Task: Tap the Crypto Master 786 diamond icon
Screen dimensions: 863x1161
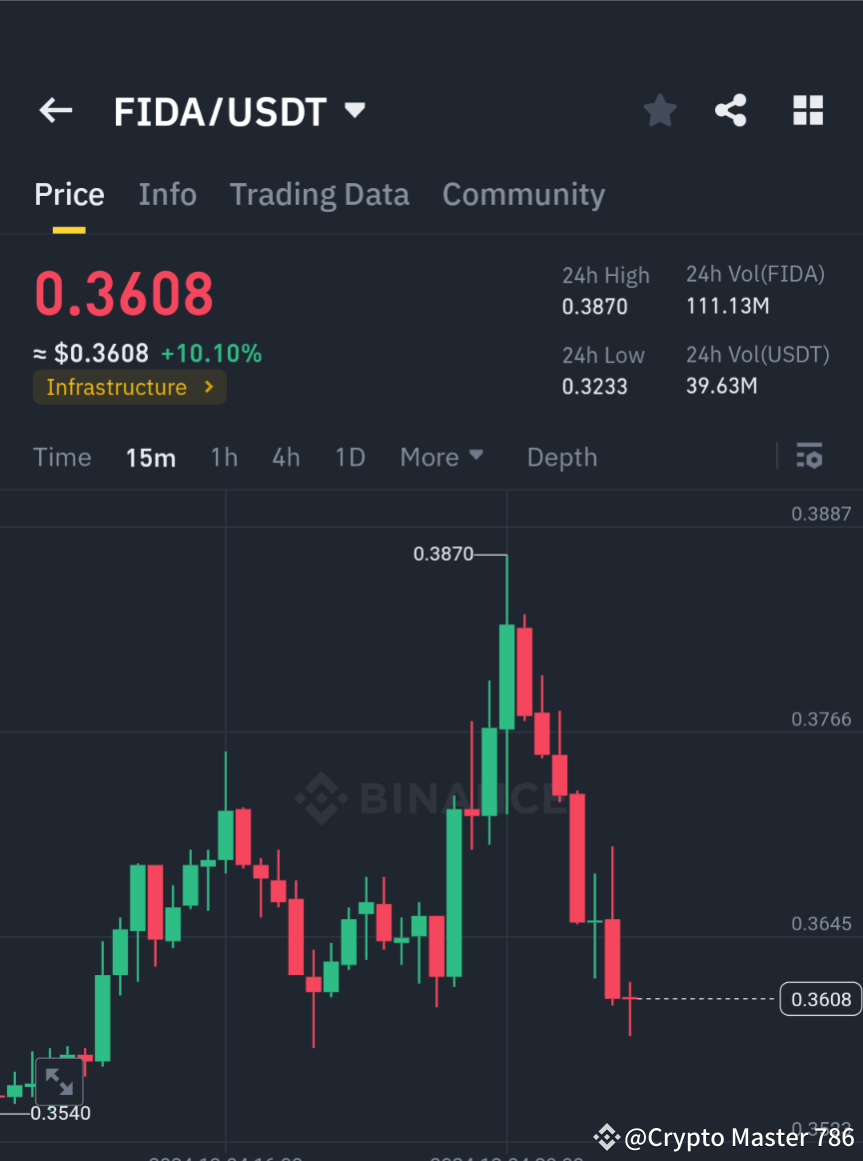Action: tap(607, 1137)
